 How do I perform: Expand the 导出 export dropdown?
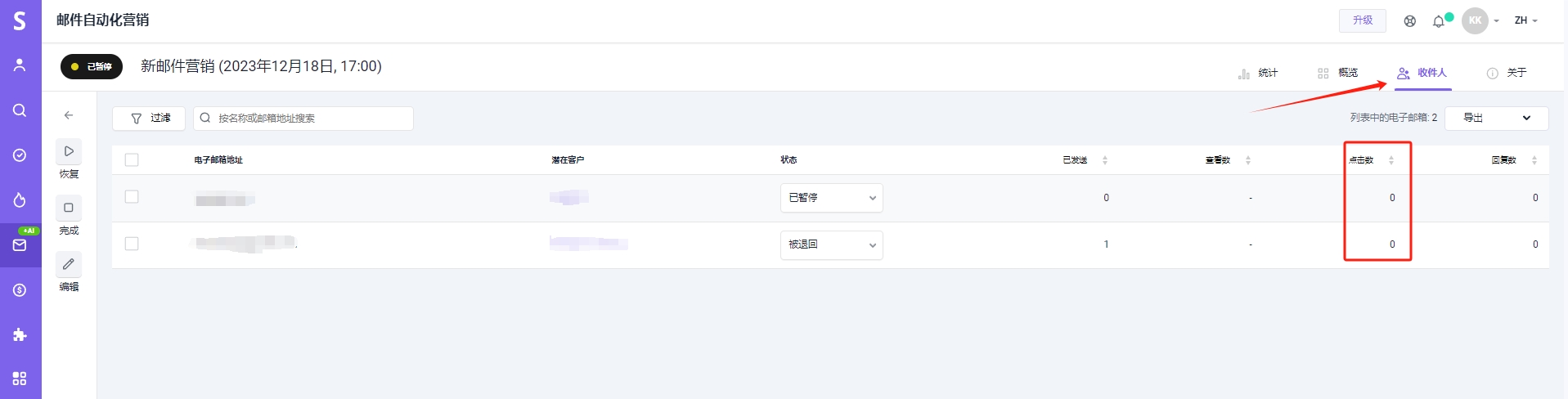1496,118
